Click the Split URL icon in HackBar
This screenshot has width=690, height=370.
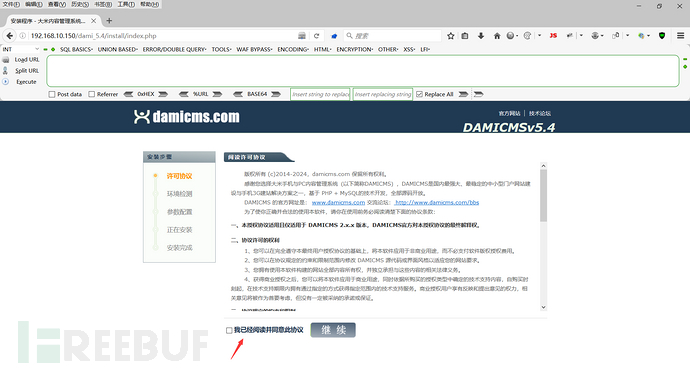(x=6, y=70)
